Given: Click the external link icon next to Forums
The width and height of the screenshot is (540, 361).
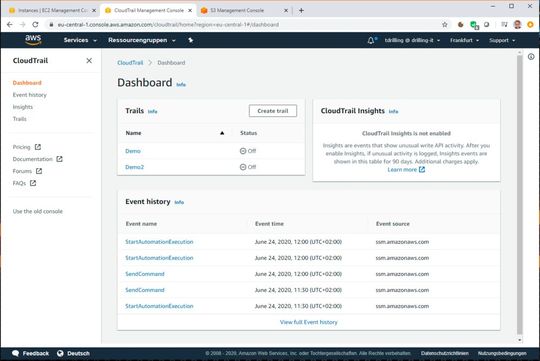Looking at the screenshot, I should click(x=39, y=171).
